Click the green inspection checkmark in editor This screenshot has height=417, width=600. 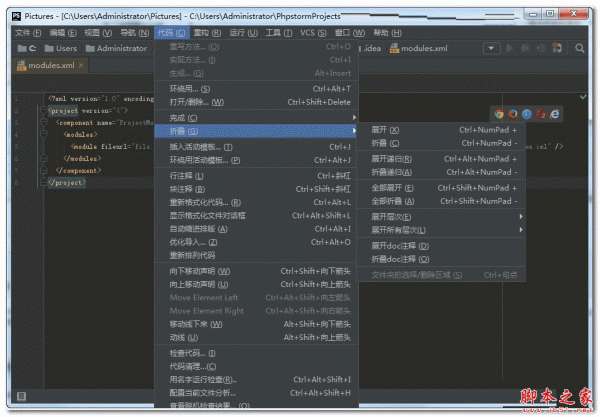[583, 97]
